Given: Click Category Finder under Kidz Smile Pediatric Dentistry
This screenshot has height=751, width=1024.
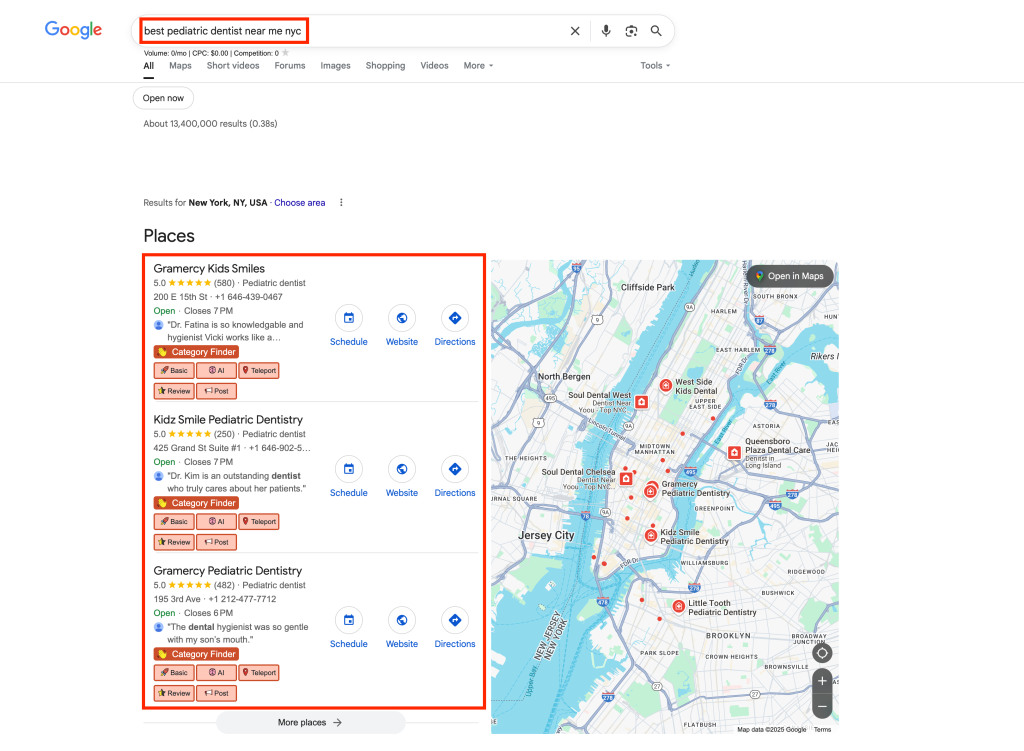Looking at the screenshot, I should pos(196,503).
